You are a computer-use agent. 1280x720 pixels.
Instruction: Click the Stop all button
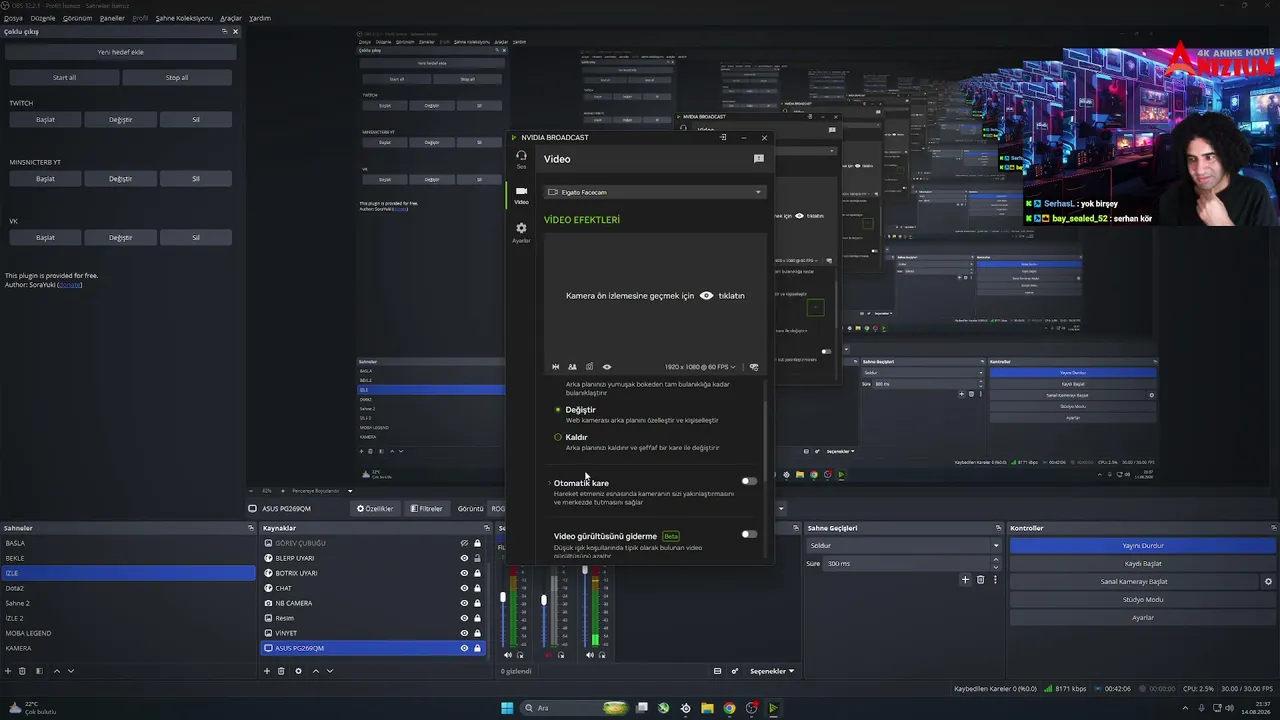tap(177, 77)
